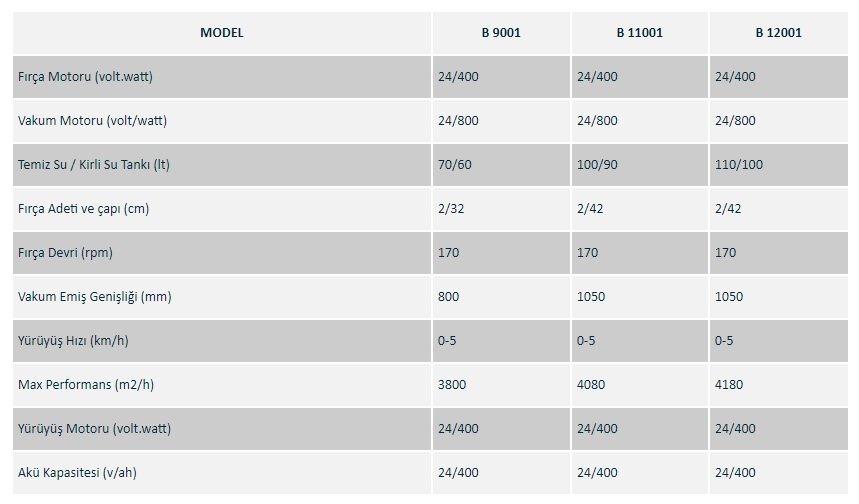Select the B 12001 column header
The height and width of the screenshot is (504, 859).
tap(778, 33)
